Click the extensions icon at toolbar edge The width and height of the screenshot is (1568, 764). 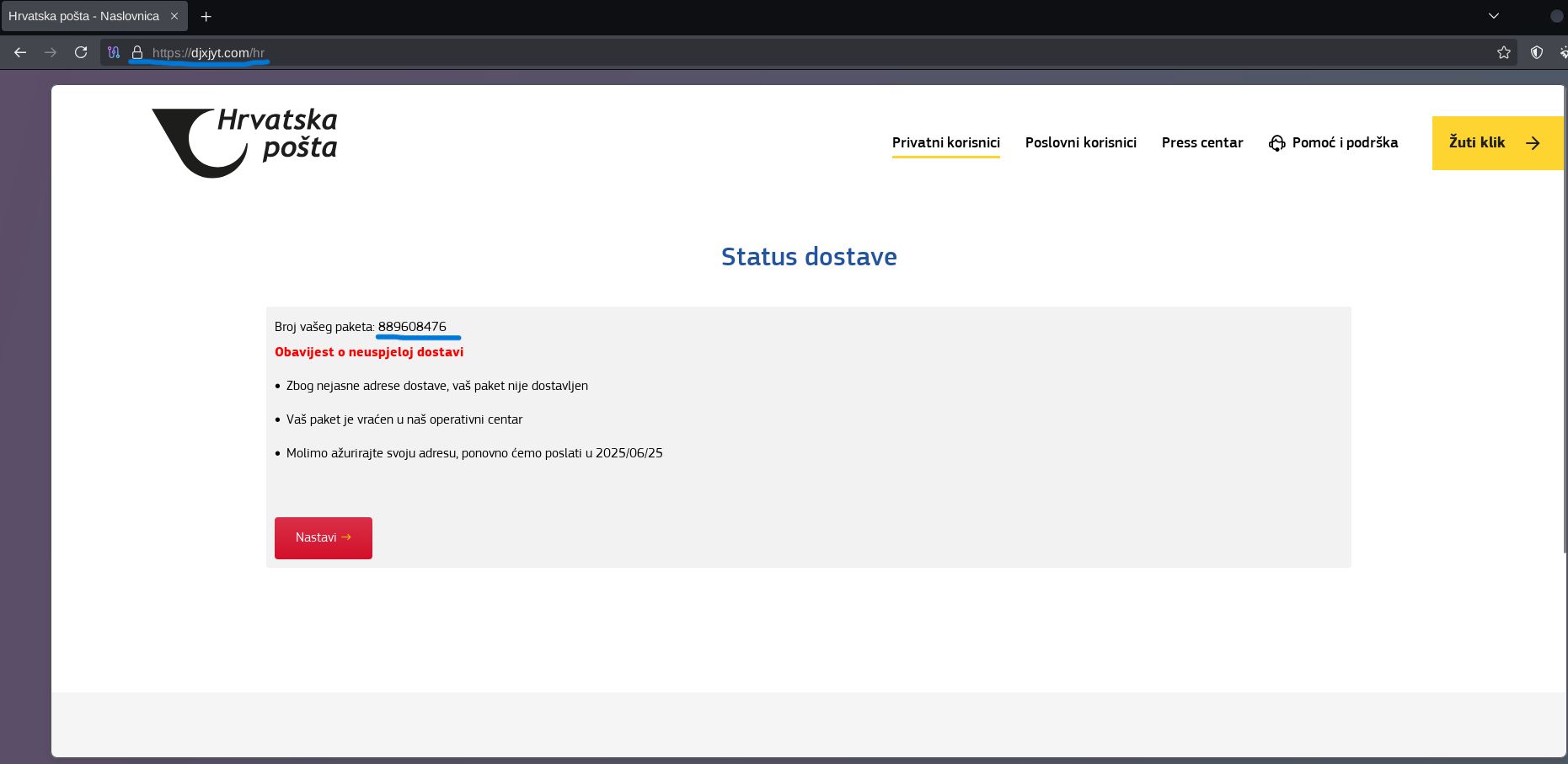(1564, 52)
